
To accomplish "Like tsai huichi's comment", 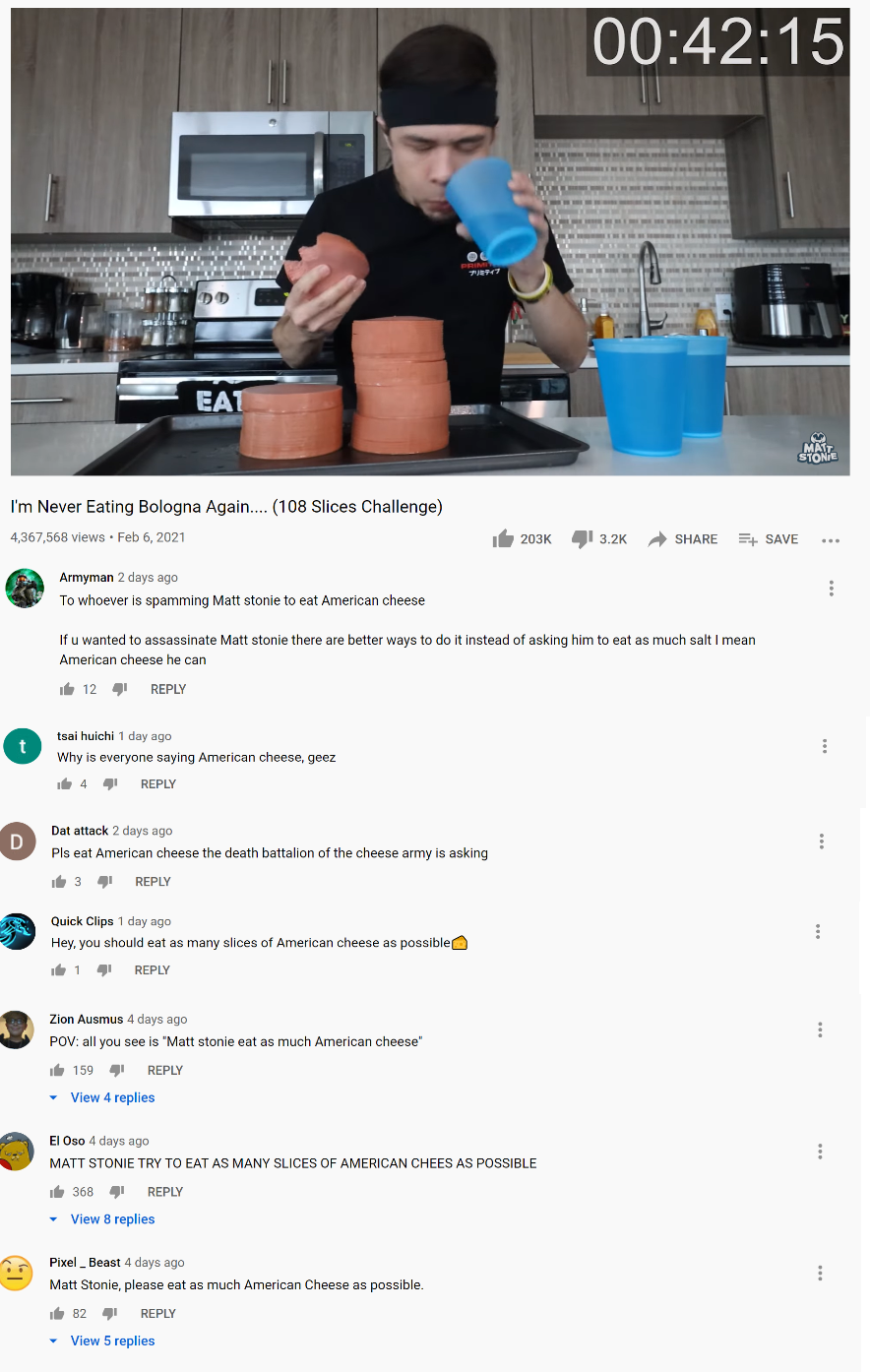I will point(65,784).
